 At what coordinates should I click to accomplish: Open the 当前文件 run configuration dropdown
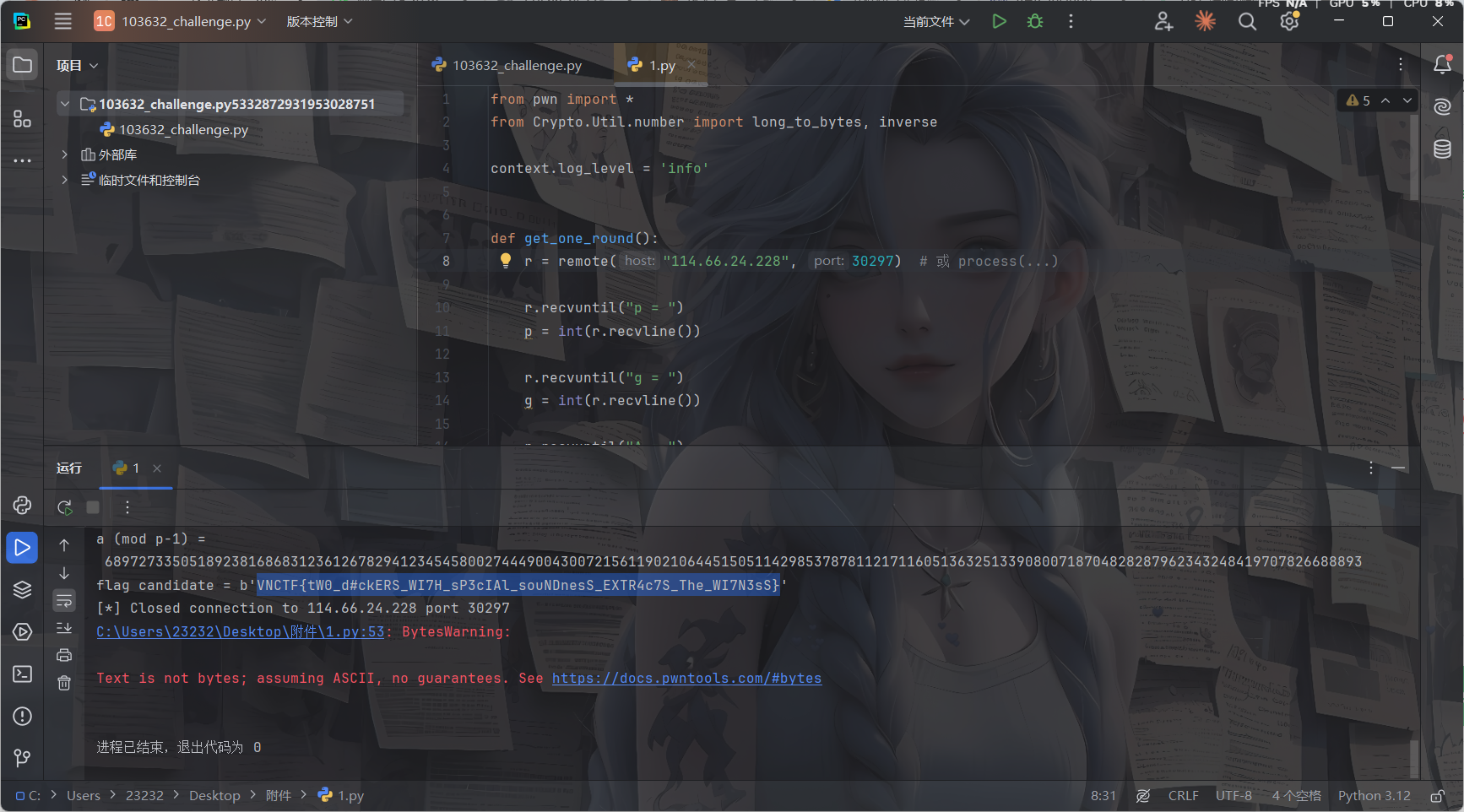pyautogui.click(x=936, y=22)
